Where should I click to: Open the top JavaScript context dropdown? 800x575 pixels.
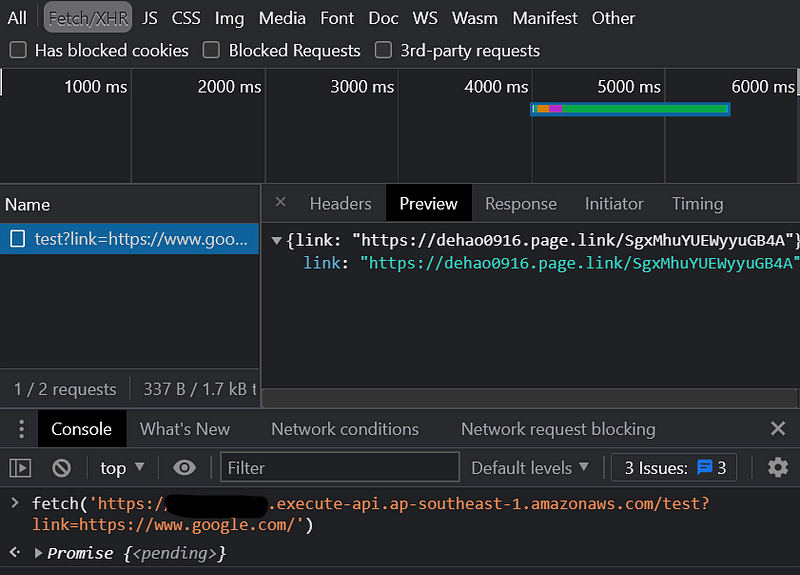[x=122, y=468]
